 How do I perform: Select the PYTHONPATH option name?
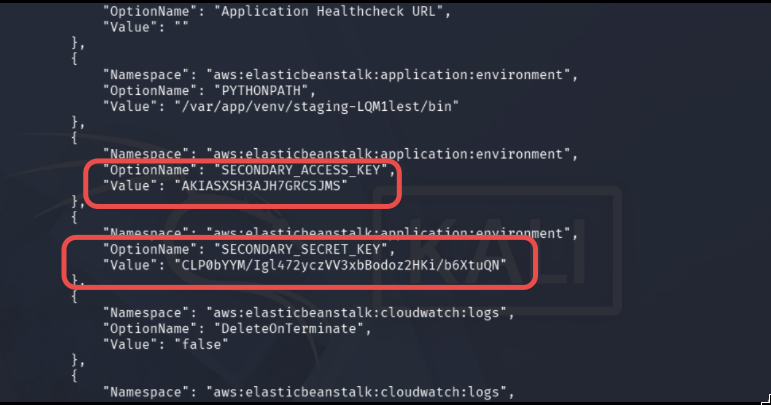coord(261,90)
